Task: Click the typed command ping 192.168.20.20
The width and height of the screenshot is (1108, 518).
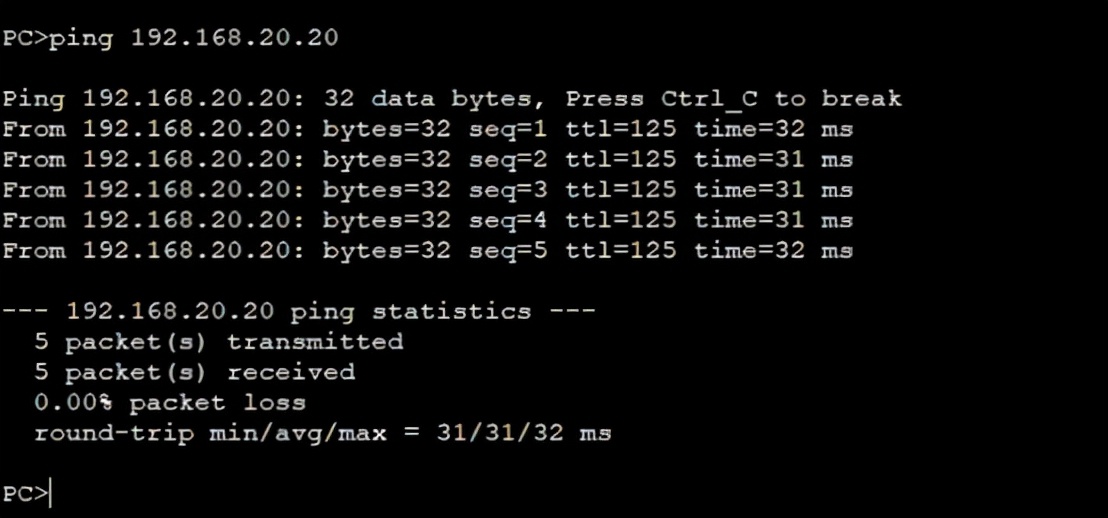Action: coord(193,37)
